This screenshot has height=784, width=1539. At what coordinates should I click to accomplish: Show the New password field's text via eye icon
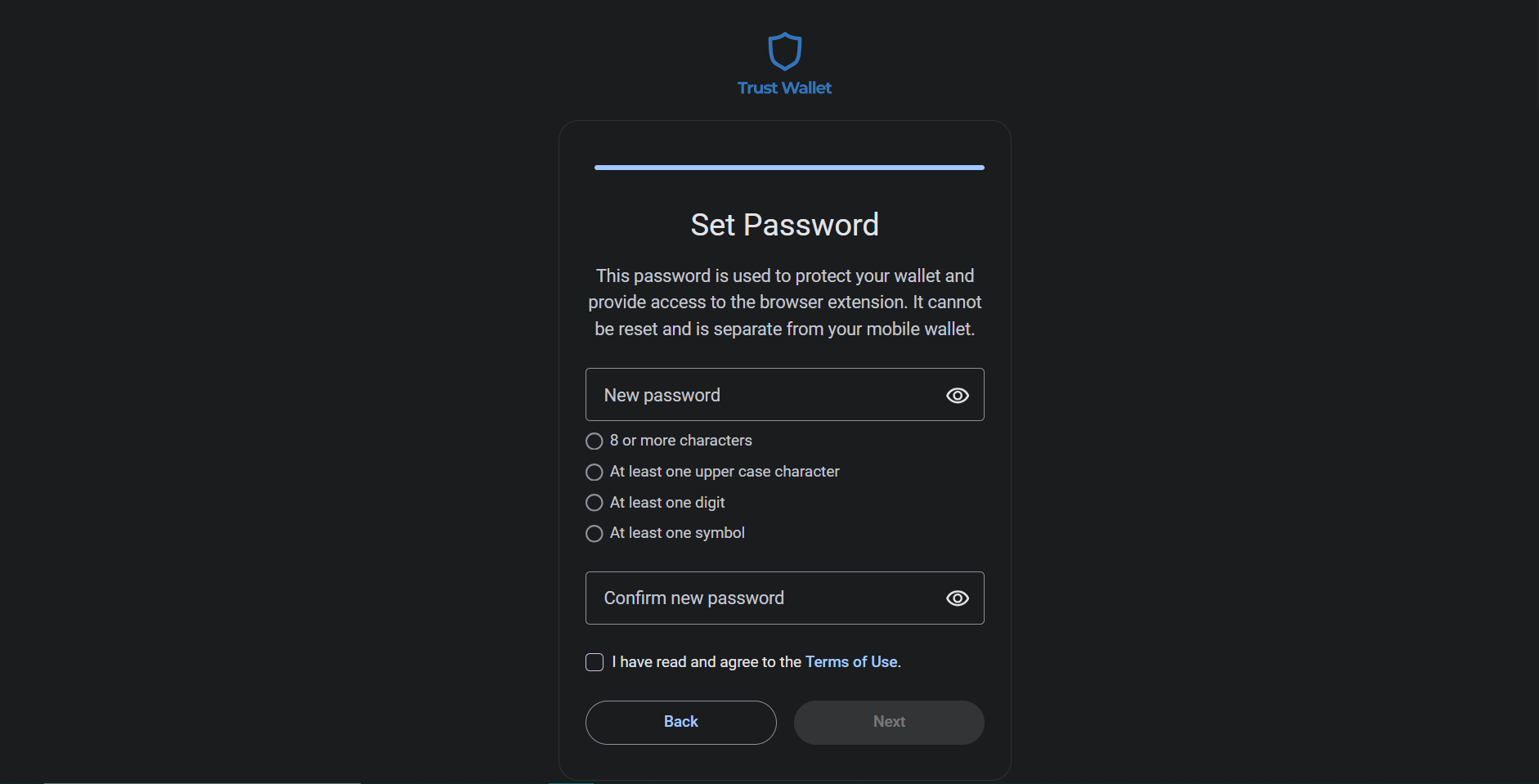pyautogui.click(x=958, y=396)
